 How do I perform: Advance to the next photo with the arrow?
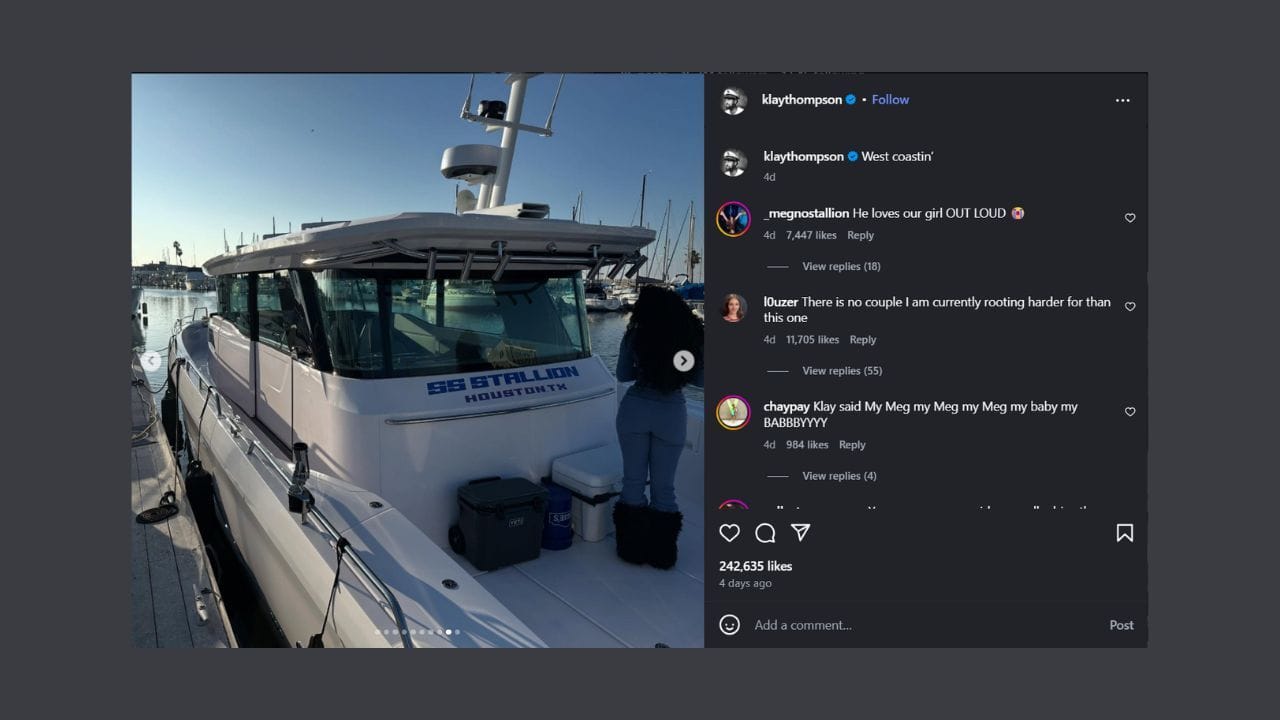[x=683, y=360]
